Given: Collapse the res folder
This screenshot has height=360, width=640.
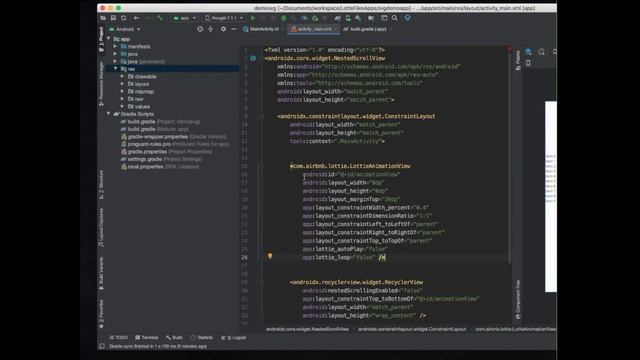Looking at the screenshot, I should pyautogui.click(x=116, y=69).
